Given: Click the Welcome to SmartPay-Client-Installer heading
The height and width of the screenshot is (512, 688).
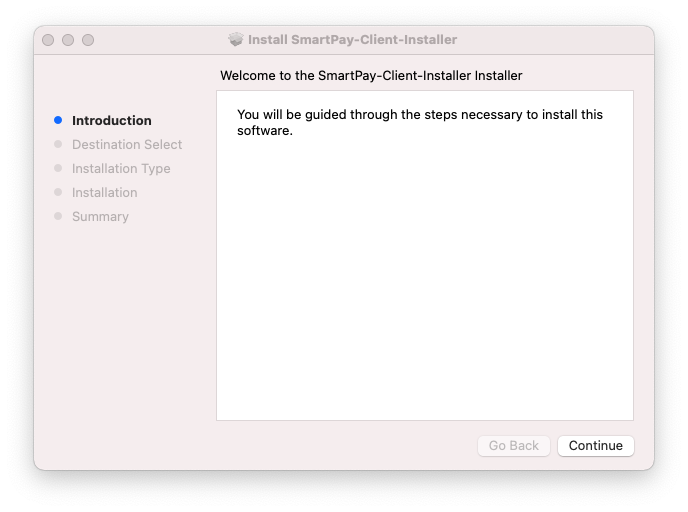Looking at the screenshot, I should (x=371, y=75).
